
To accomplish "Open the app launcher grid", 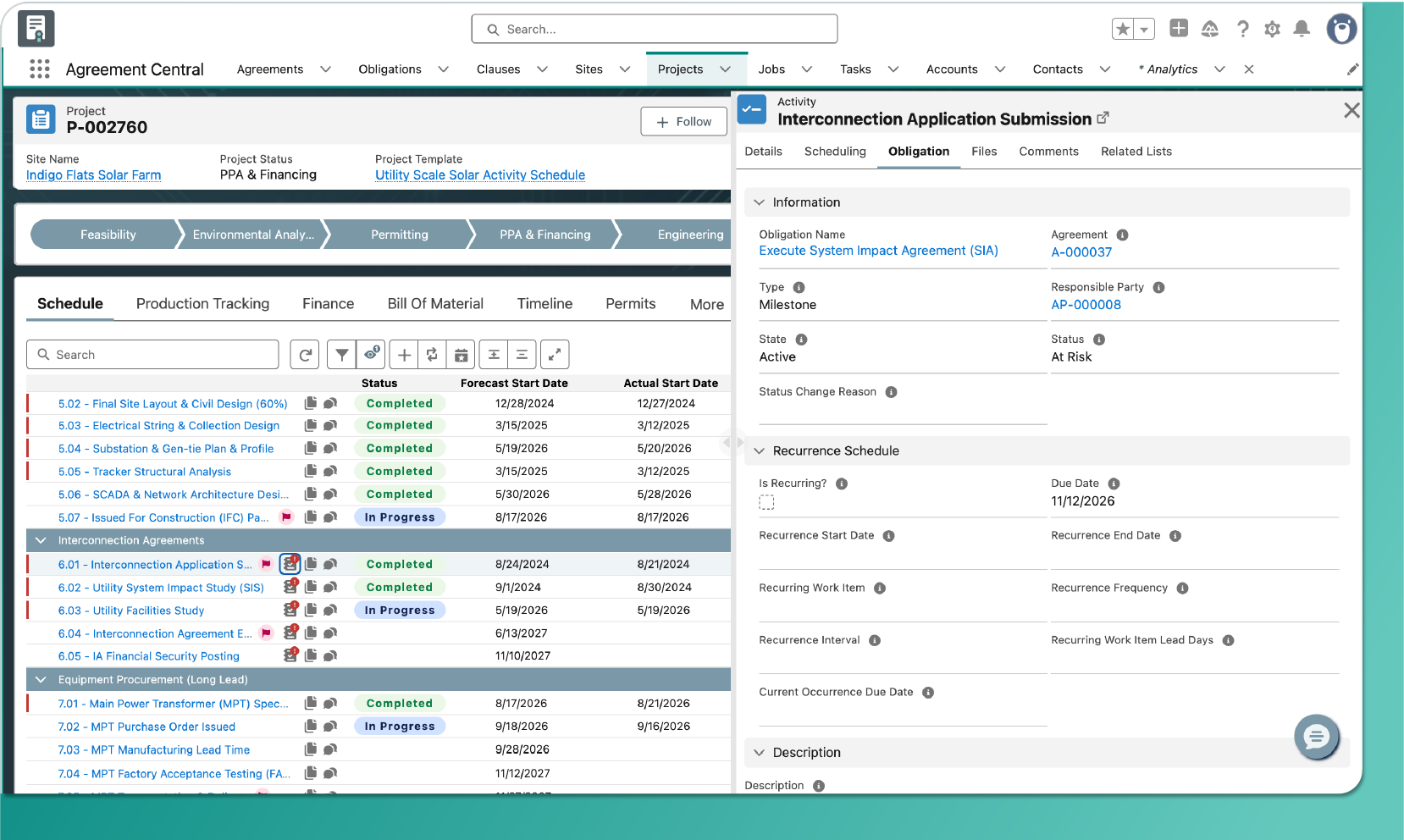I will pyautogui.click(x=40, y=69).
